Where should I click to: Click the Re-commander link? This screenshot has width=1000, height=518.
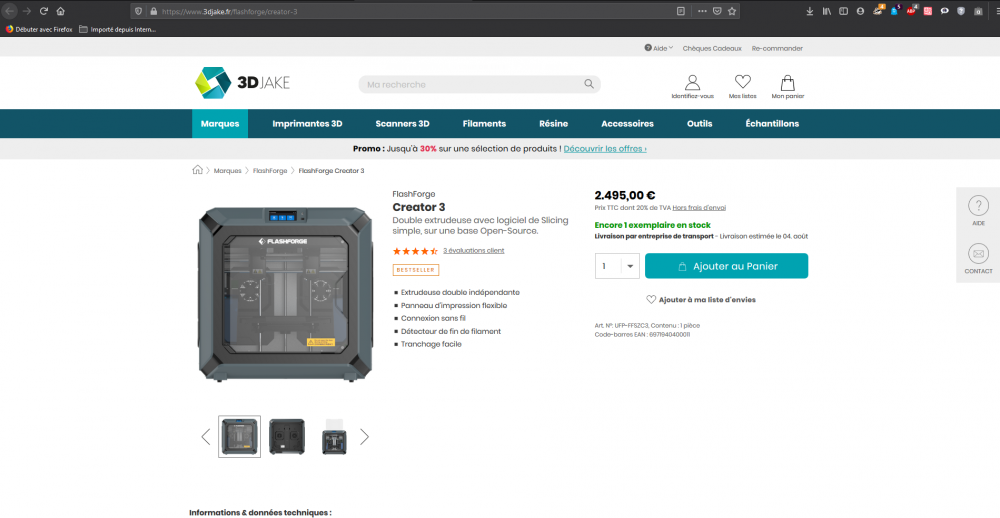[777, 48]
